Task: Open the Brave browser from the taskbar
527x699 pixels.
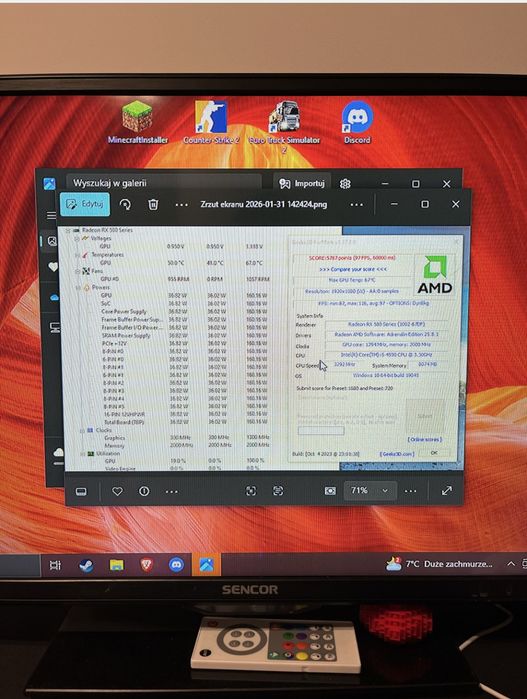Action: (x=147, y=565)
